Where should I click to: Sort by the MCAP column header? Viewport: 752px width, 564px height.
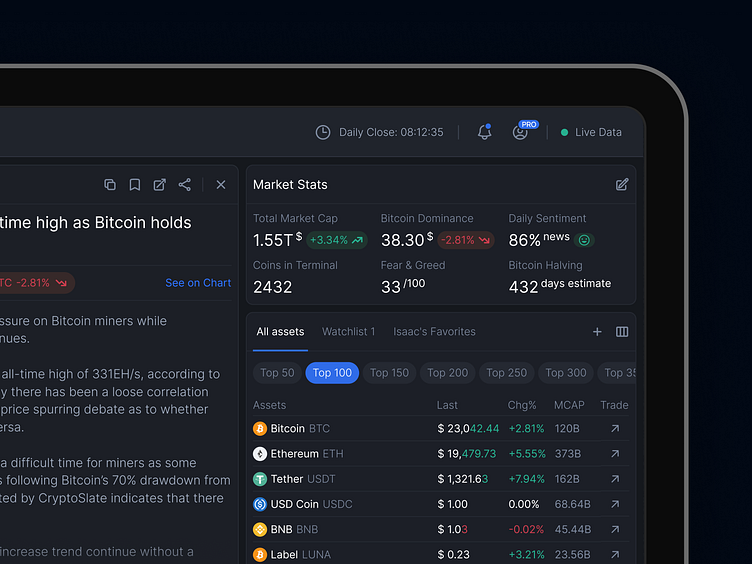click(569, 405)
